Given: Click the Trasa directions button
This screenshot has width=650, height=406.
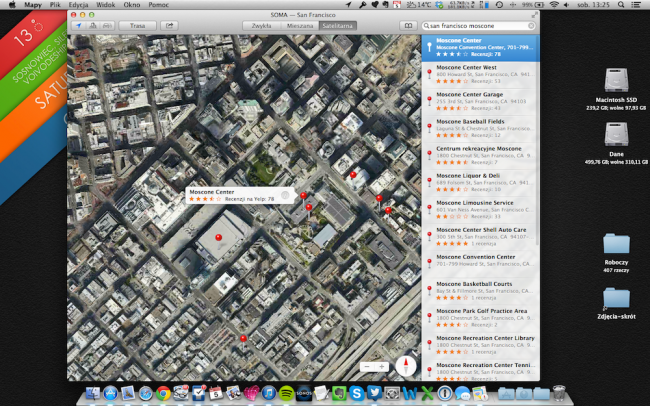Looking at the screenshot, I should 137,26.
